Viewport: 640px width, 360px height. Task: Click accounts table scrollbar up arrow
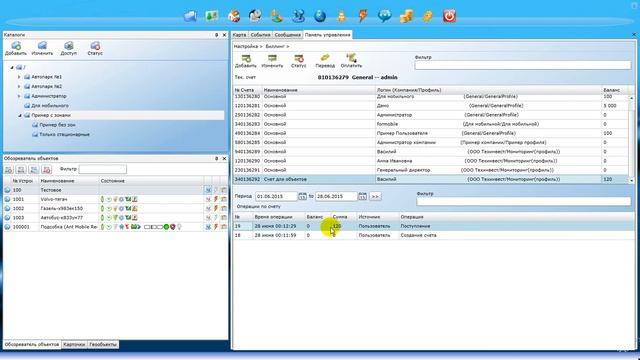tap(631, 98)
